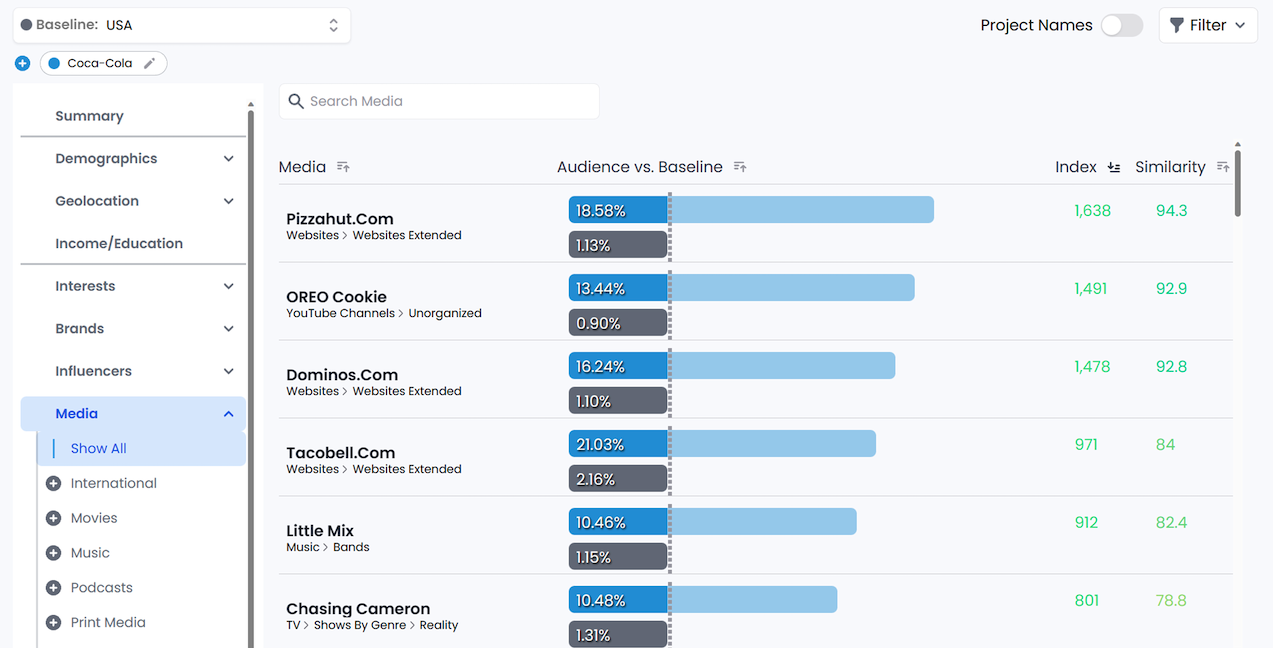Click index value 1,638
The width and height of the screenshot is (1273, 648).
coord(1092,211)
